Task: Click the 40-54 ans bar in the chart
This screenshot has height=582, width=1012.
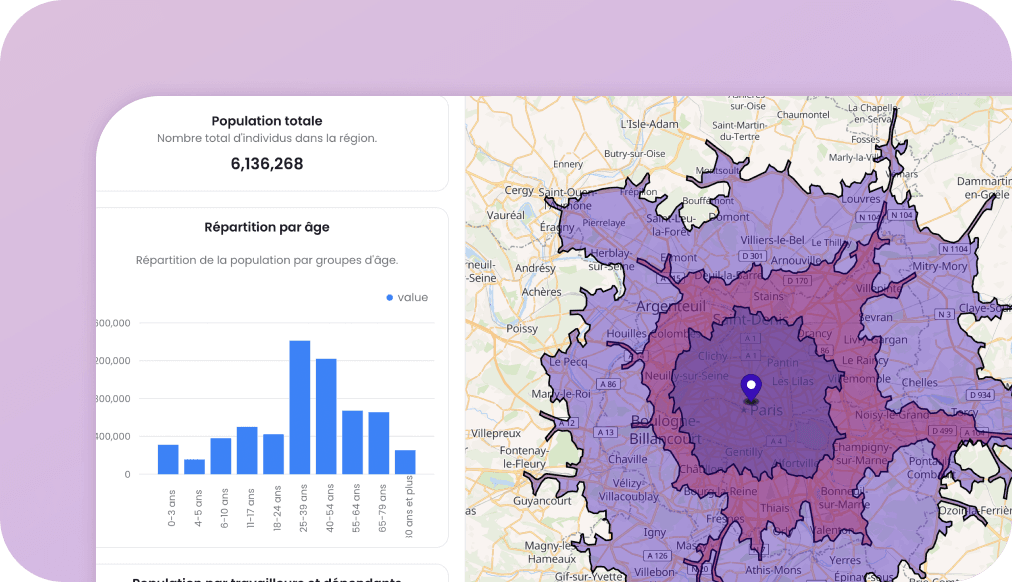Action: (326, 416)
